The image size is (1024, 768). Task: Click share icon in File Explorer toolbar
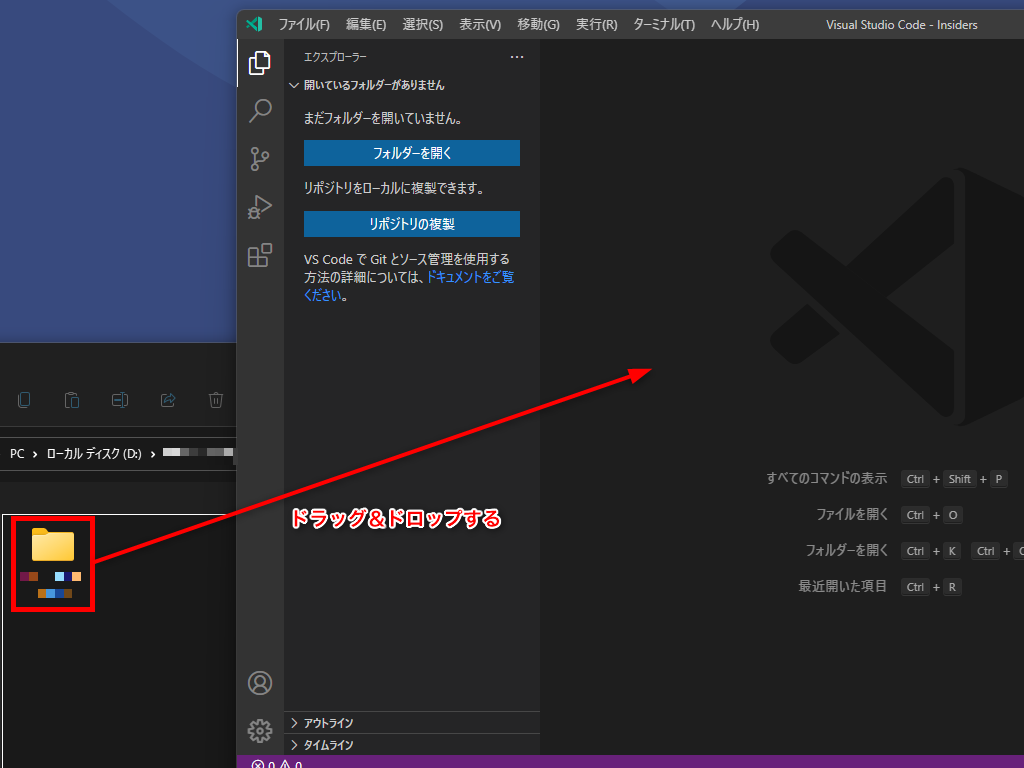[168, 400]
